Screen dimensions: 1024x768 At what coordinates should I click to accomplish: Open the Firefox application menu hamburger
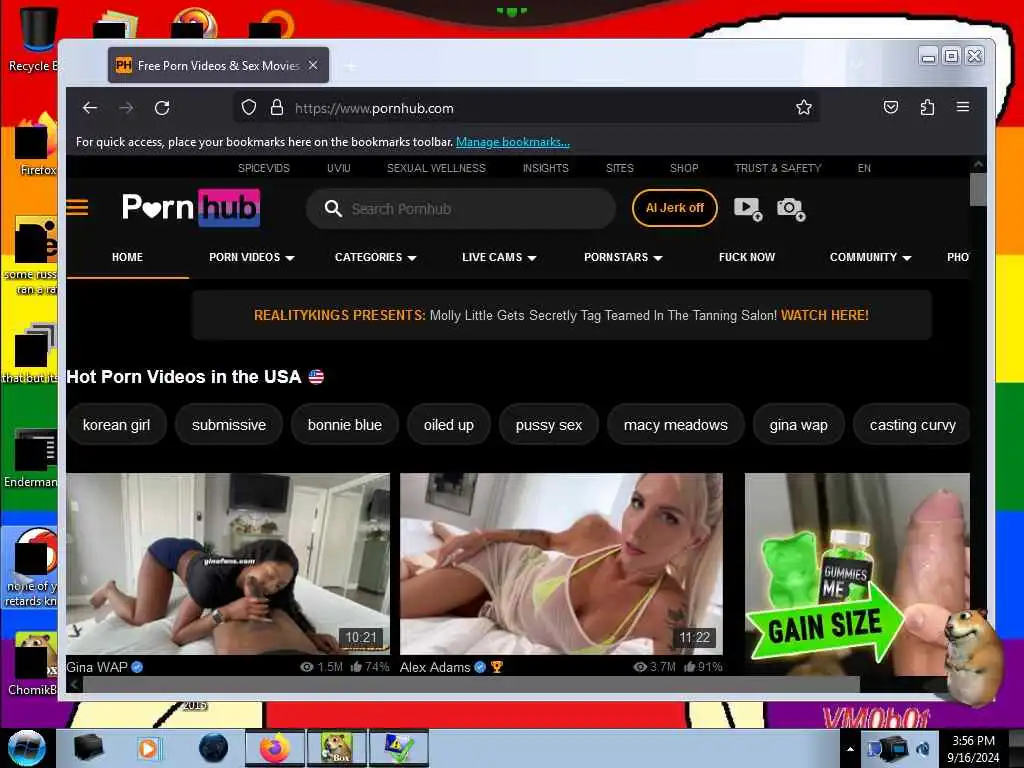[x=963, y=107]
